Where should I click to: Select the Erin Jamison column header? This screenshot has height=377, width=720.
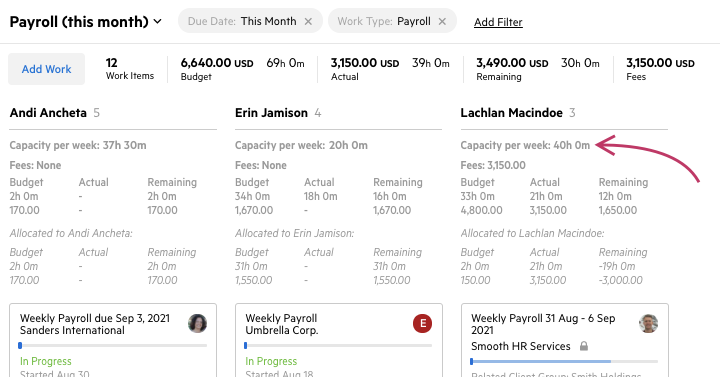pos(271,113)
